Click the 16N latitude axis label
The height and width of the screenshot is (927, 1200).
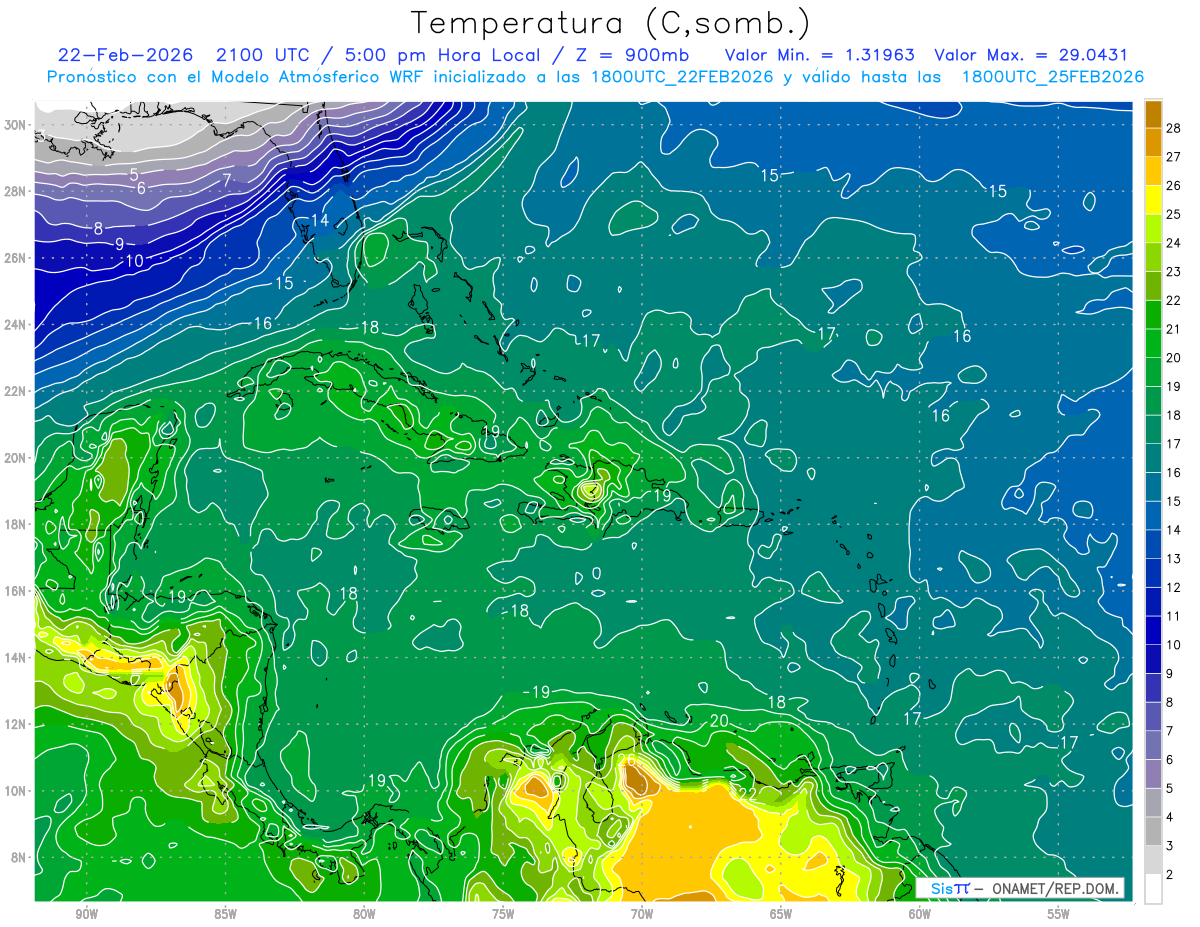pos(16,591)
